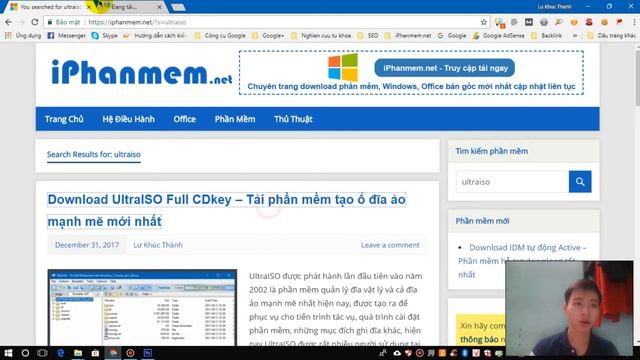Image resolution: width=640 pixels, height=360 pixels.
Task: Open the Nghien cuu tu khoa folder
Action: (x=321, y=36)
